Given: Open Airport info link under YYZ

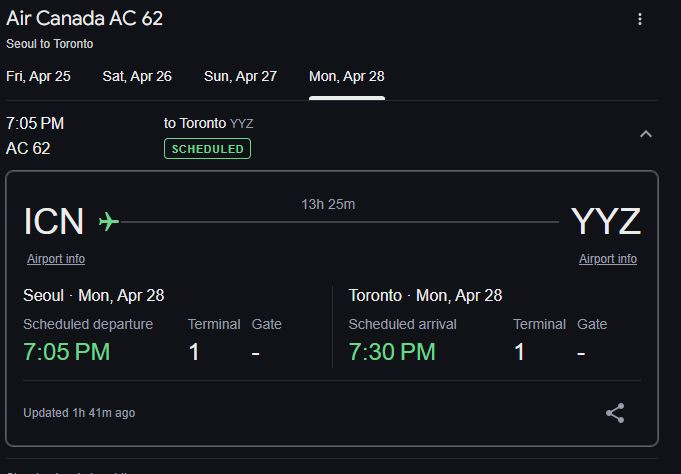Looking at the screenshot, I should [x=608, y=259].
